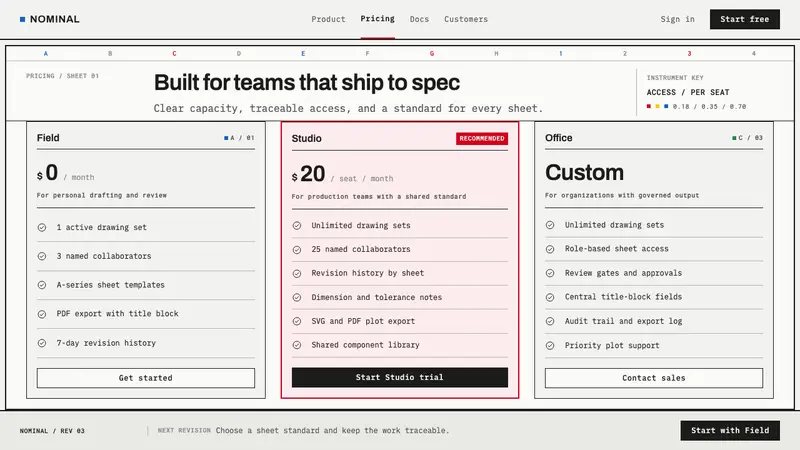Screen dimensions: 800x450
Task: Click the Field plan title
Action: (x=48, y=138)
